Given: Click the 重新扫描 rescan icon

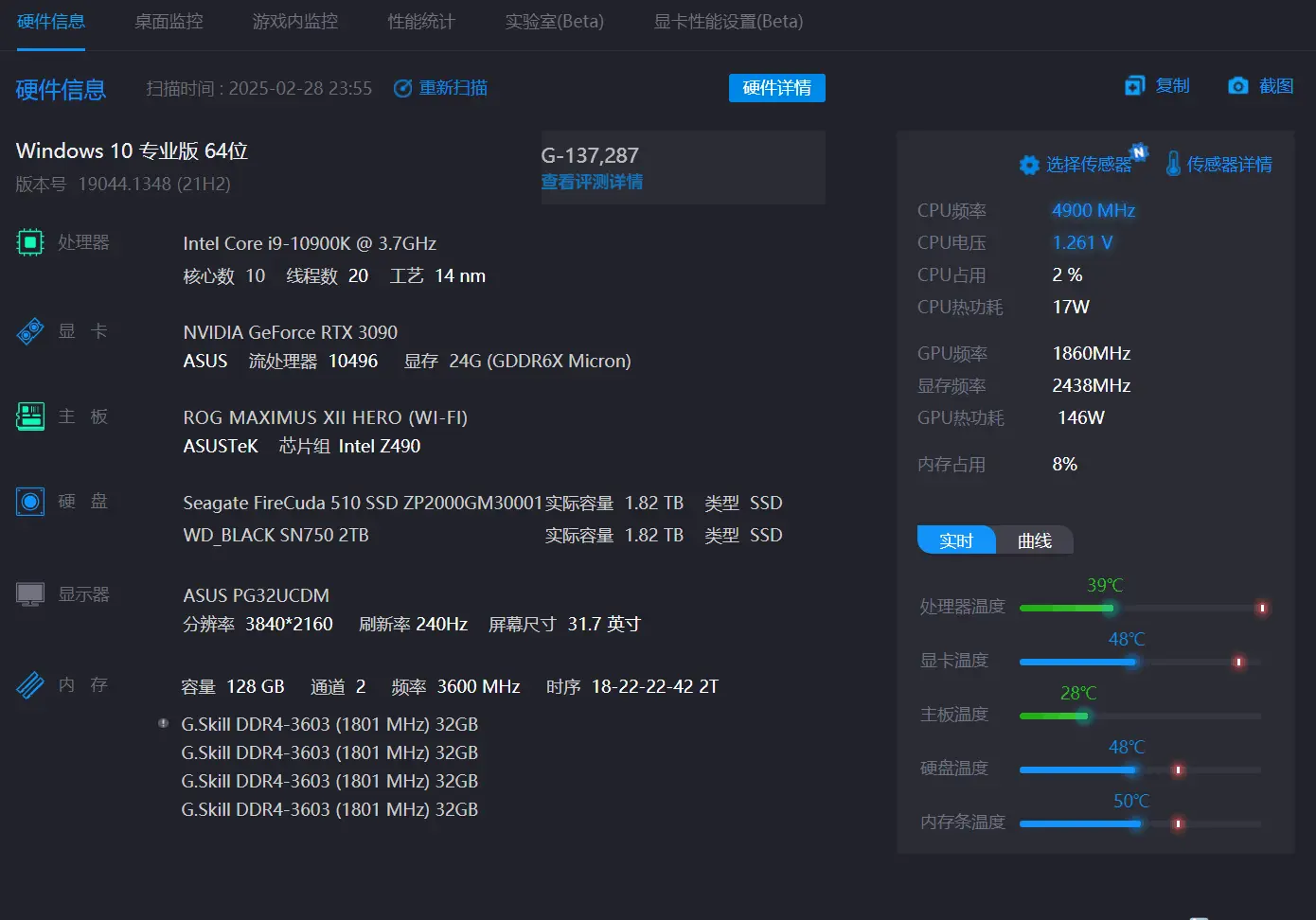Looking at the screenshot, I should pos(403,88).
